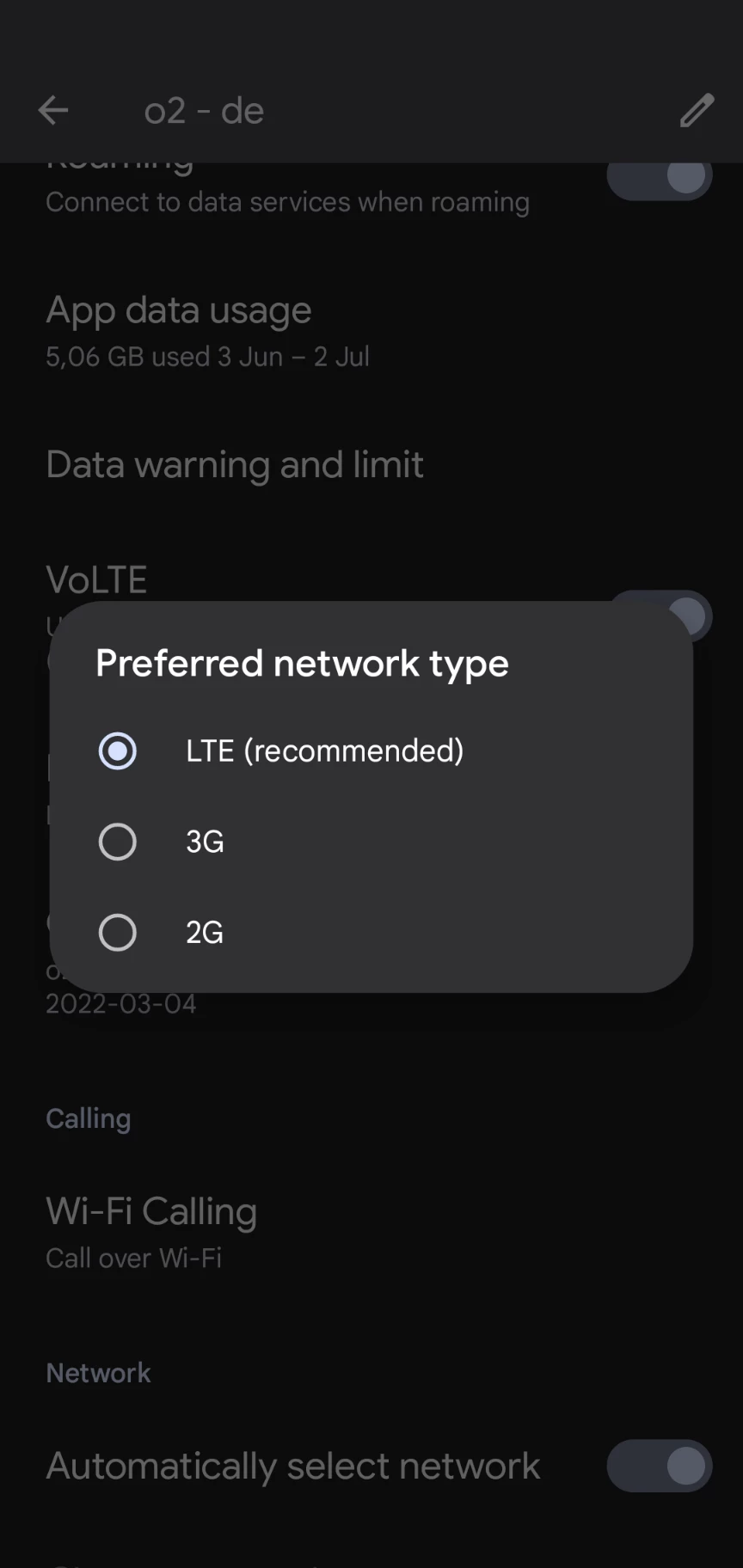This screenshot has height=1568, width=743.
Task: Select the LTE radio circle
Action: (x=118, y=750)
